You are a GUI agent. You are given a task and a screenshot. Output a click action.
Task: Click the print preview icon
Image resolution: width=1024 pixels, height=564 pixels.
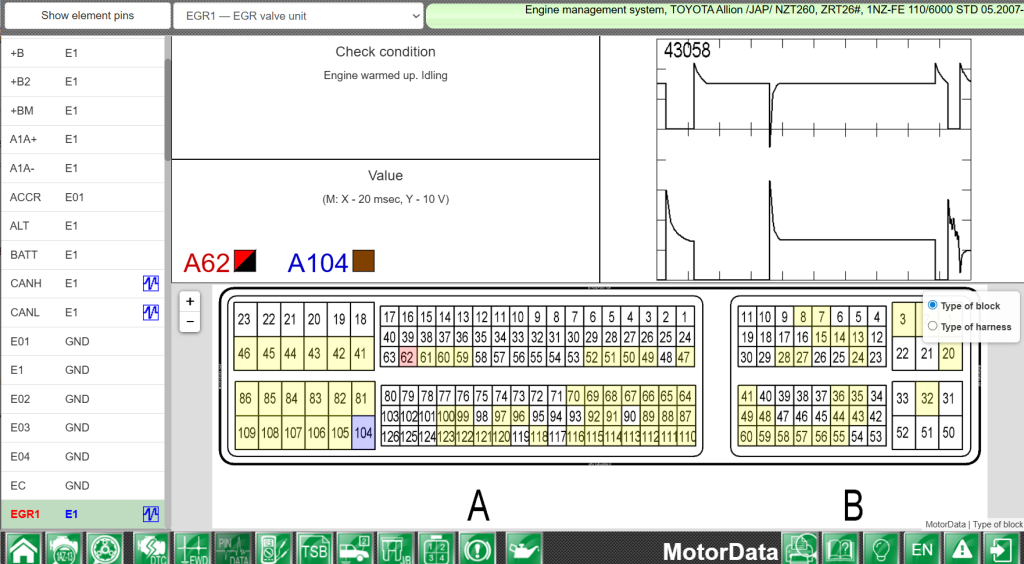pyautogui.click(x=801, y=548)
